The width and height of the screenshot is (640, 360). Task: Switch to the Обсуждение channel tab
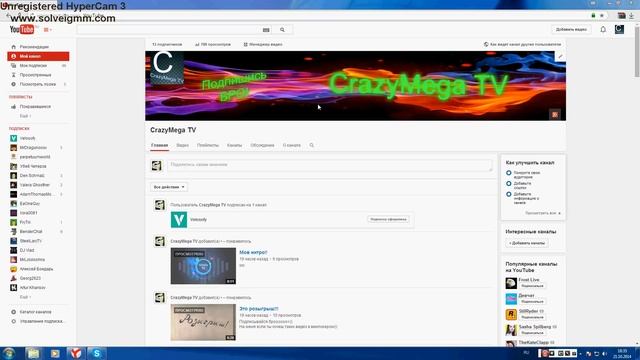(x=262, y=145)
